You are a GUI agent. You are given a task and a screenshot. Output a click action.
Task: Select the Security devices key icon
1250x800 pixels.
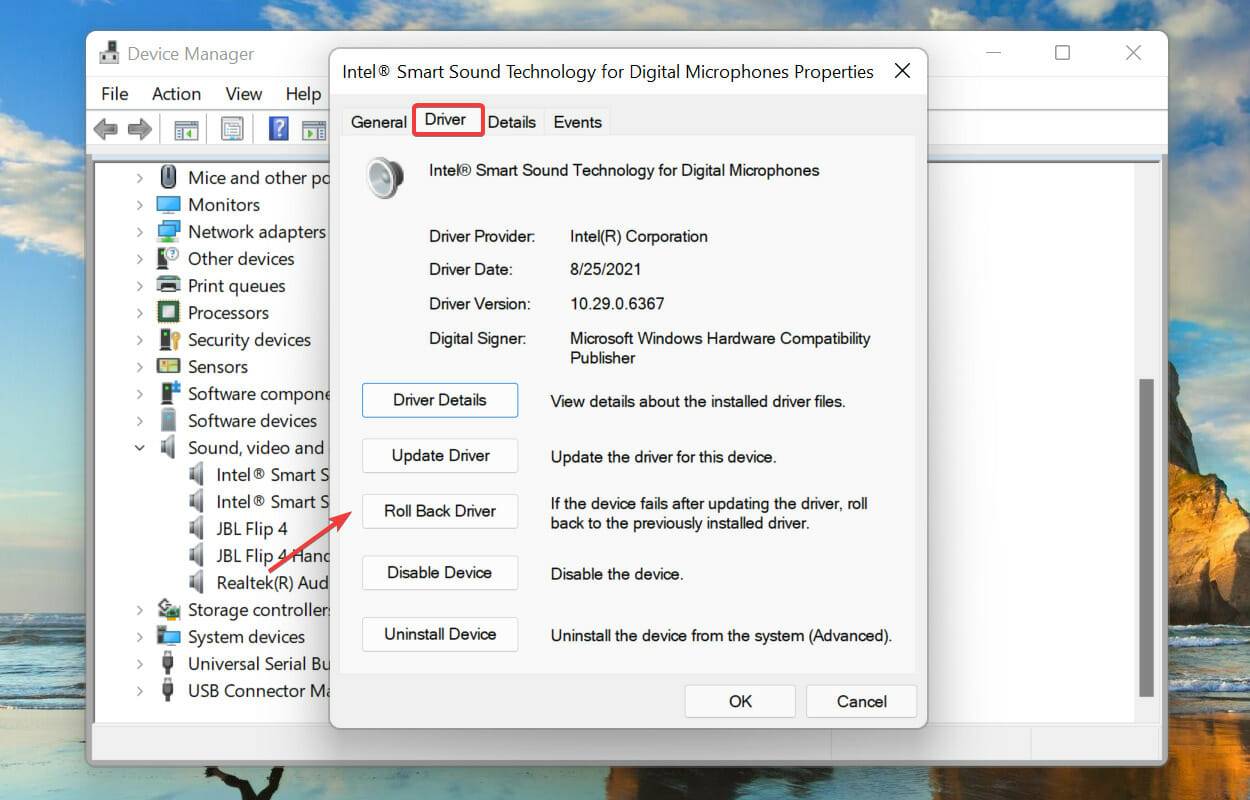pyautogui.click(x=168, y=339)
